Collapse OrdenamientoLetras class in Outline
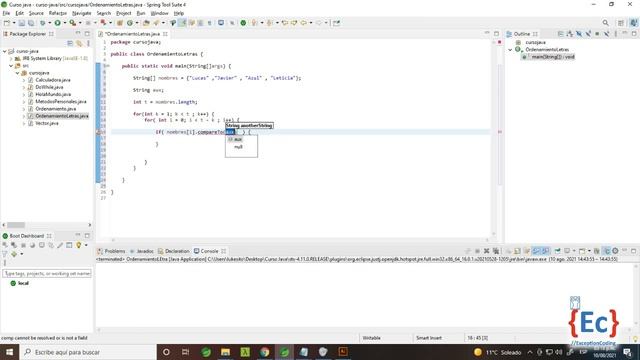This screenshot has width=640, height=360. [x=510, y=49]
